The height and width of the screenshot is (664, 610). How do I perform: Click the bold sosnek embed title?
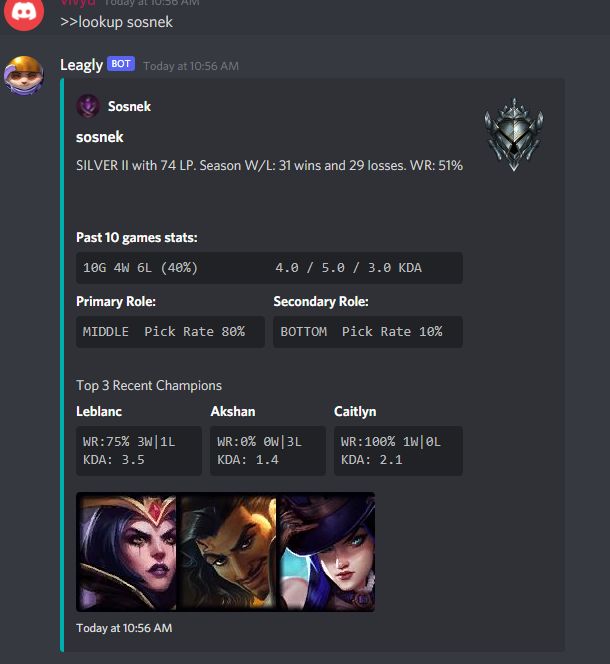pyautogui.click(x=100, y=137)
